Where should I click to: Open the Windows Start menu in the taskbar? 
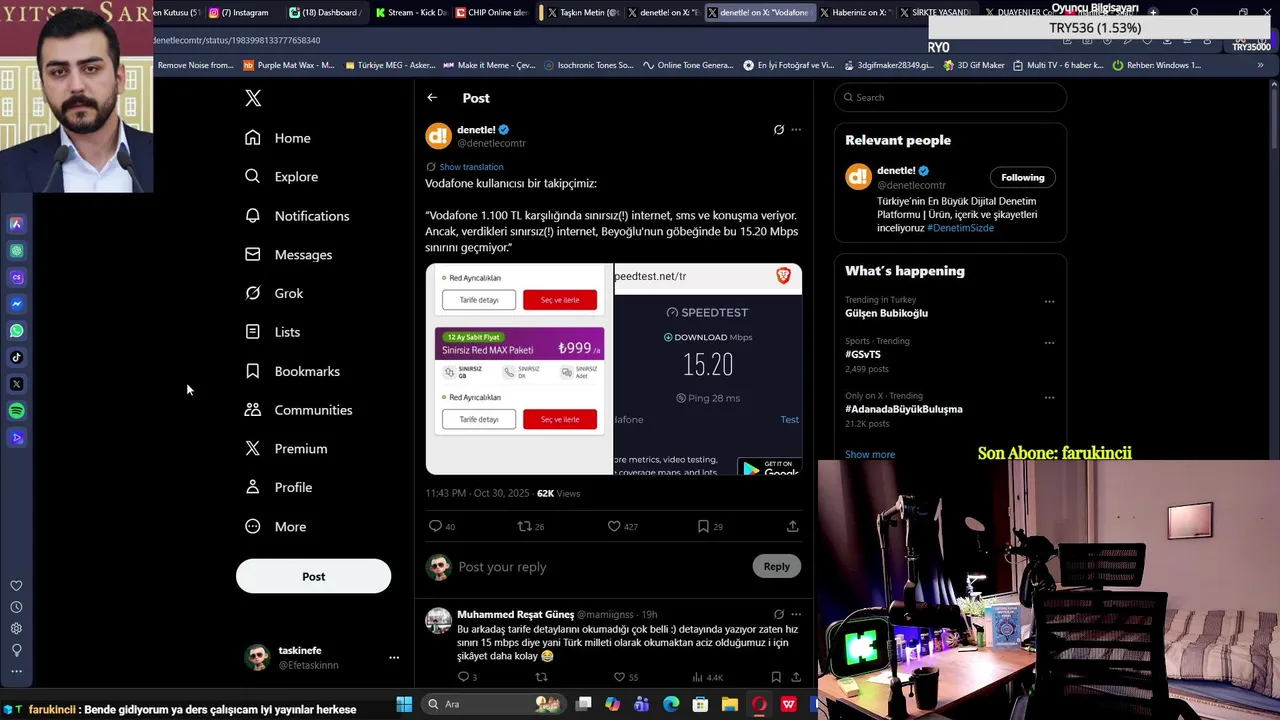(x=404, y=704)
